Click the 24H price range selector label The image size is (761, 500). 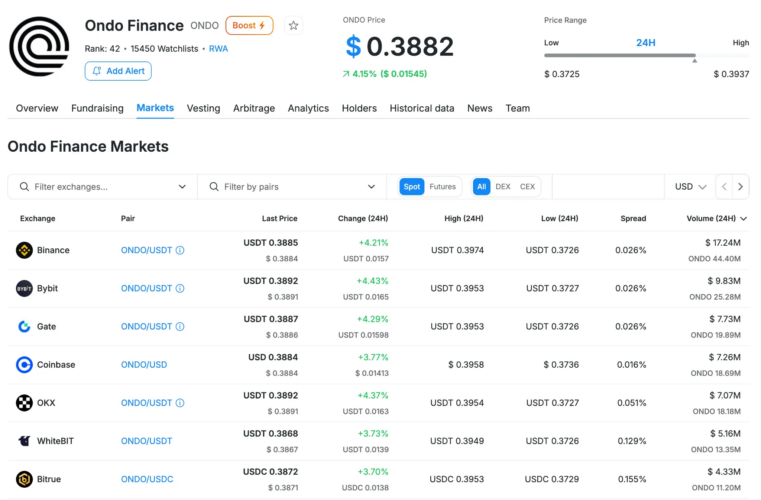645,43
